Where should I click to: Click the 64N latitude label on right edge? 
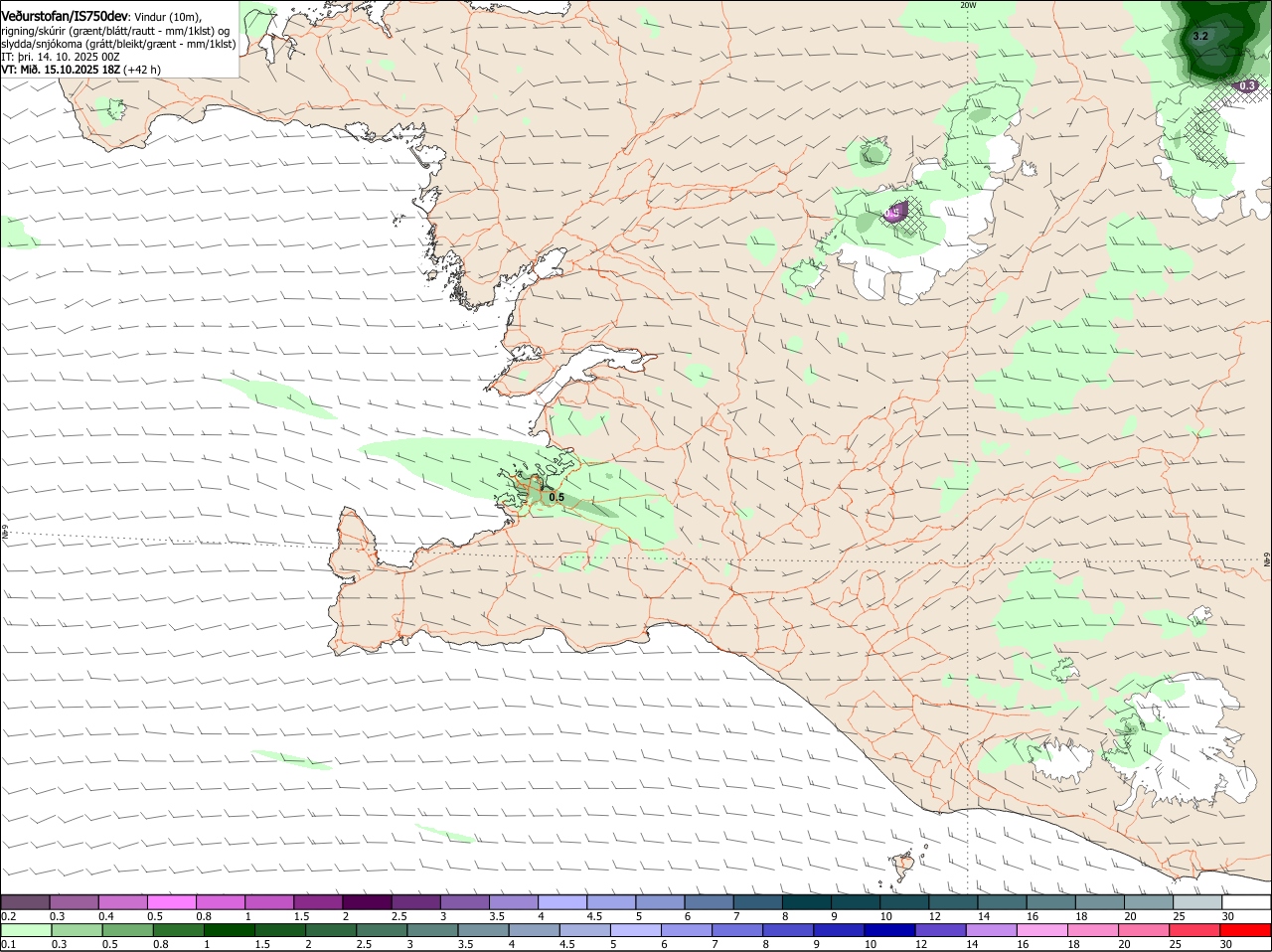click(1267, 559)
